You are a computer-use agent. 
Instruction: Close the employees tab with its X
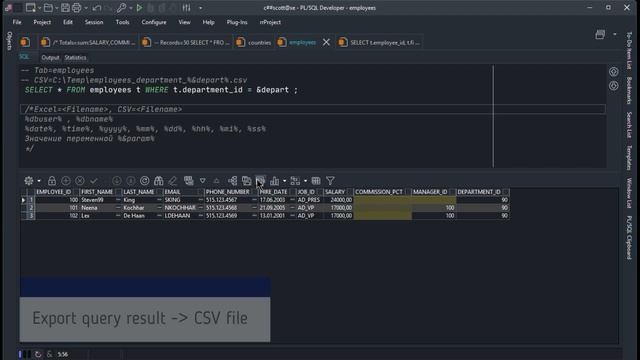point(326,42)
